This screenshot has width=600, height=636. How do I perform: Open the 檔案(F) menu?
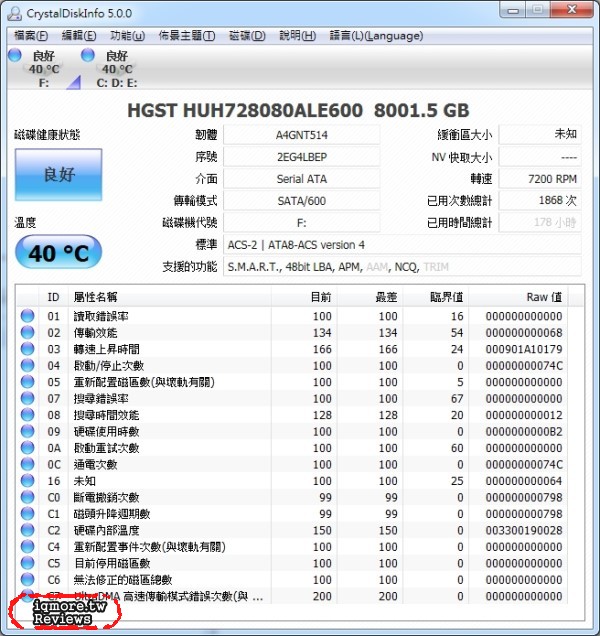click(x=31, y=36)
